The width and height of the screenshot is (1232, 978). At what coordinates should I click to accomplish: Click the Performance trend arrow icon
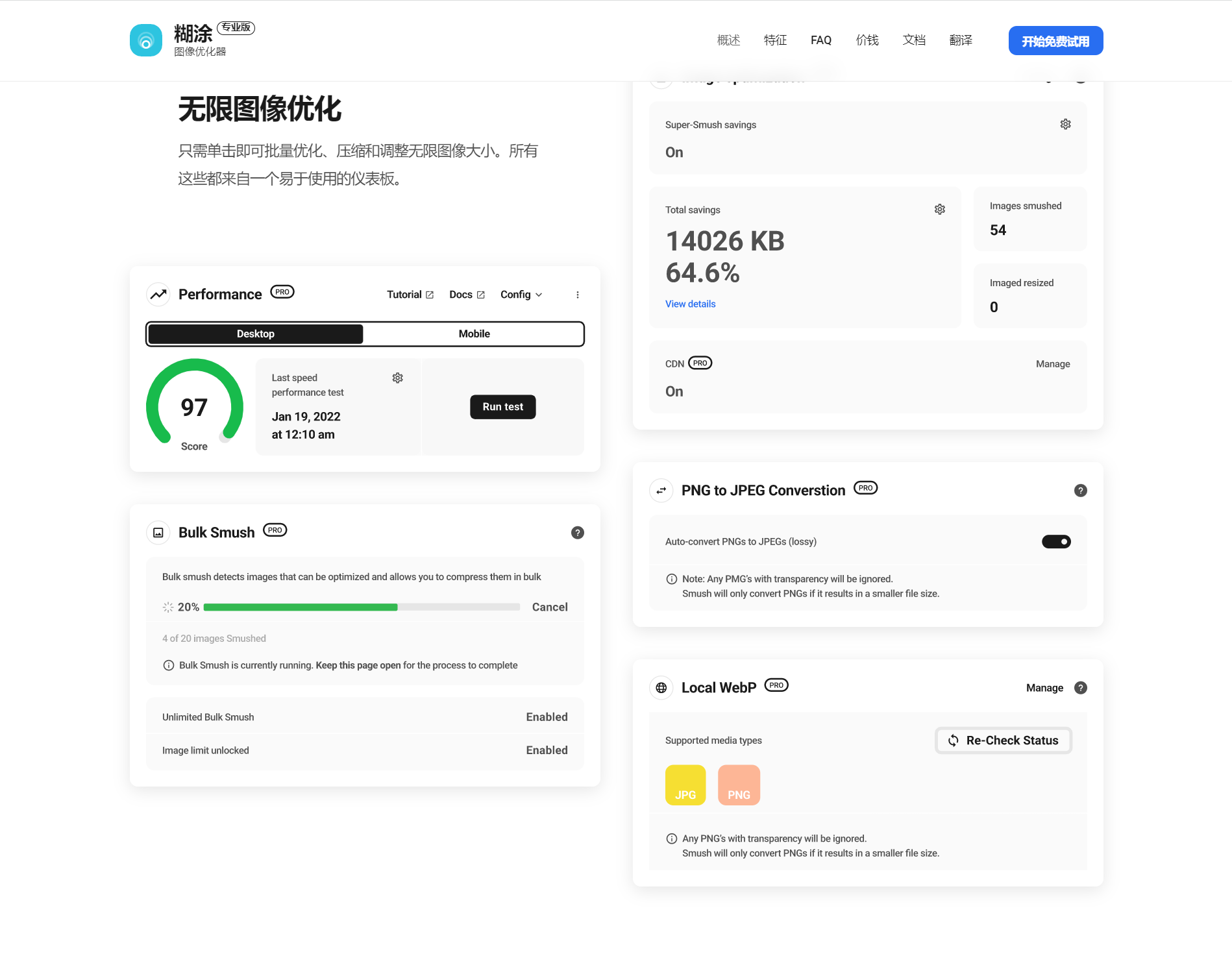click(x=158, y=295)
